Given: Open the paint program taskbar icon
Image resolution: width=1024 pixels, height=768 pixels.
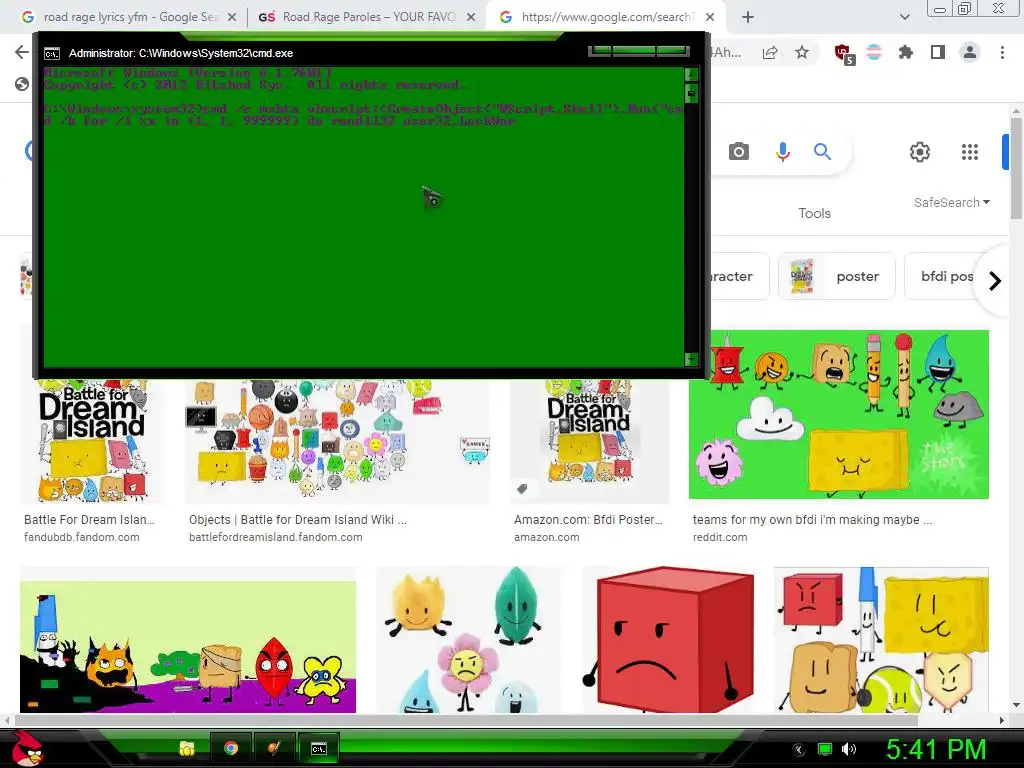Looking at the screenshot, I should [x=275, y=748].
